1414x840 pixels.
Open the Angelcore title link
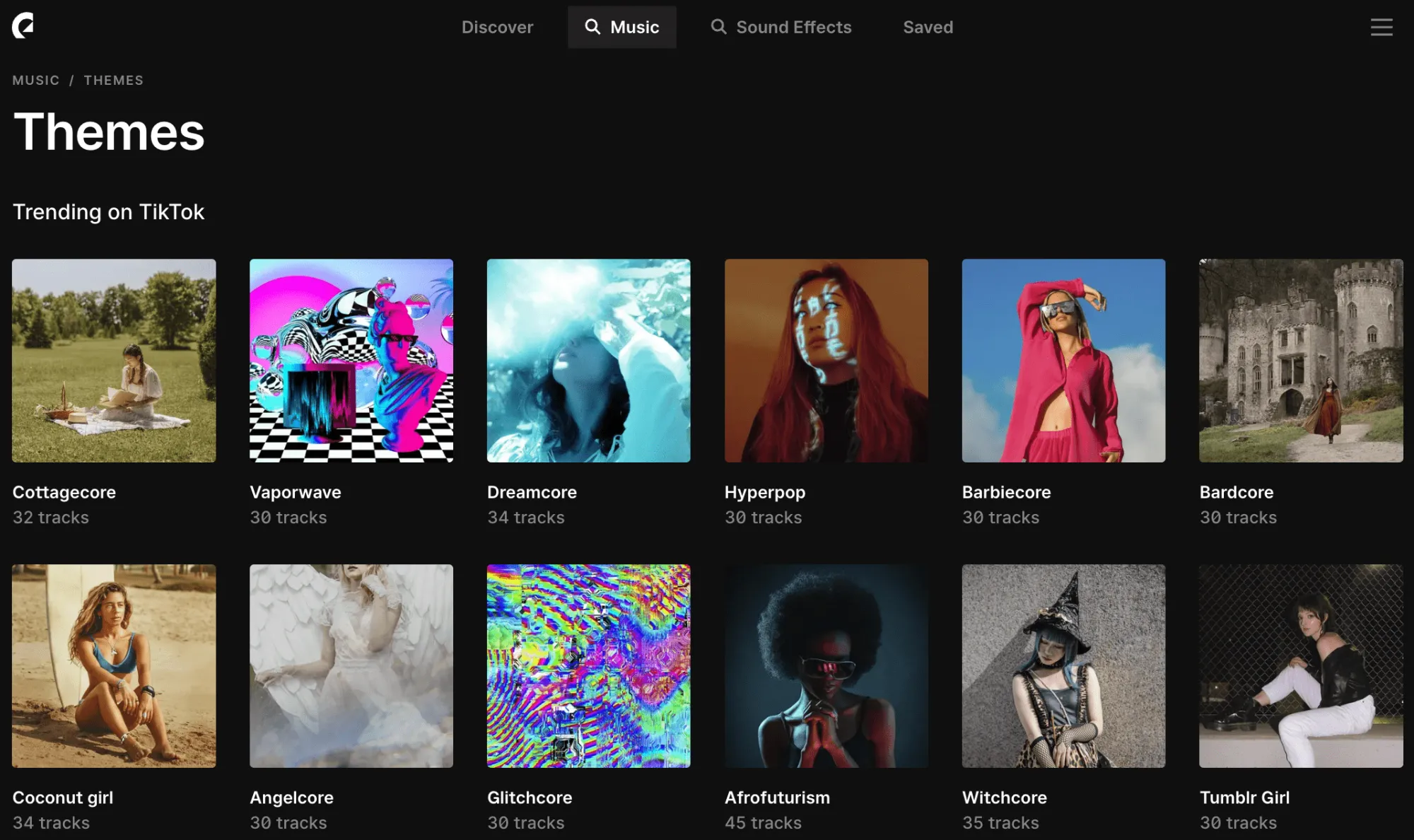click(291, 797)
